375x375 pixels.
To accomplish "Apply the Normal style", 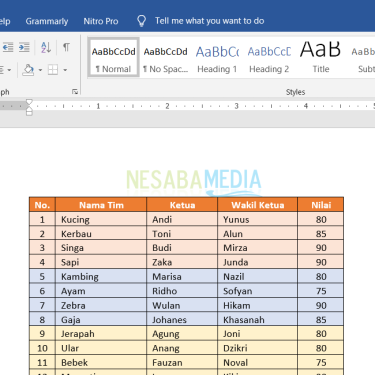I will click(x=113, y=58).
